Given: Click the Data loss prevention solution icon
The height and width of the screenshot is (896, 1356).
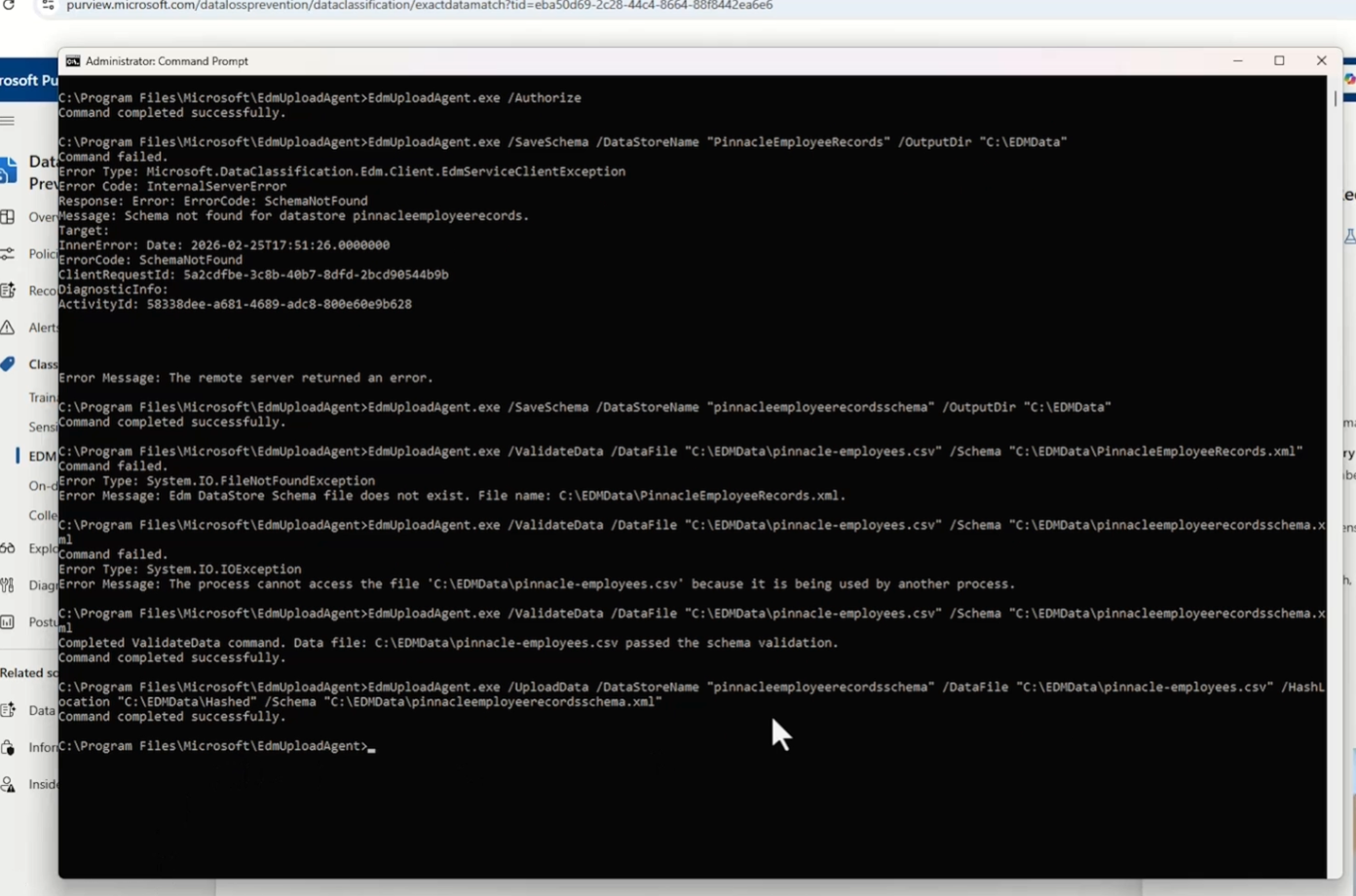Looking at the screenshot, I should pyautogui.click(x=9, y=171).
